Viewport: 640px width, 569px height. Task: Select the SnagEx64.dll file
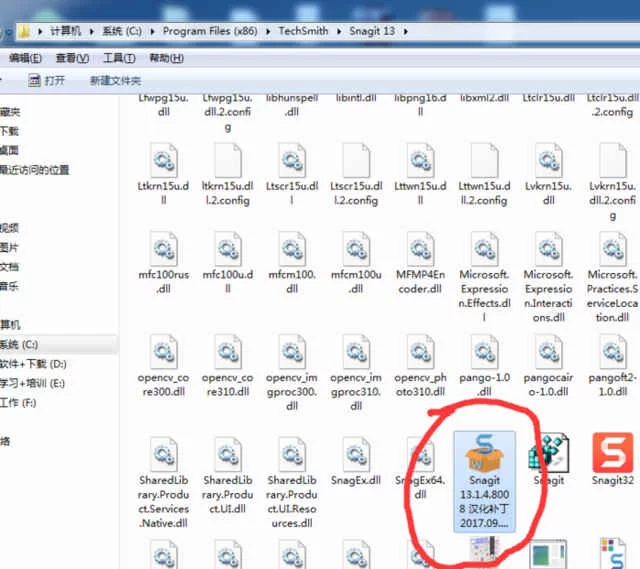[x=420, y=469]
